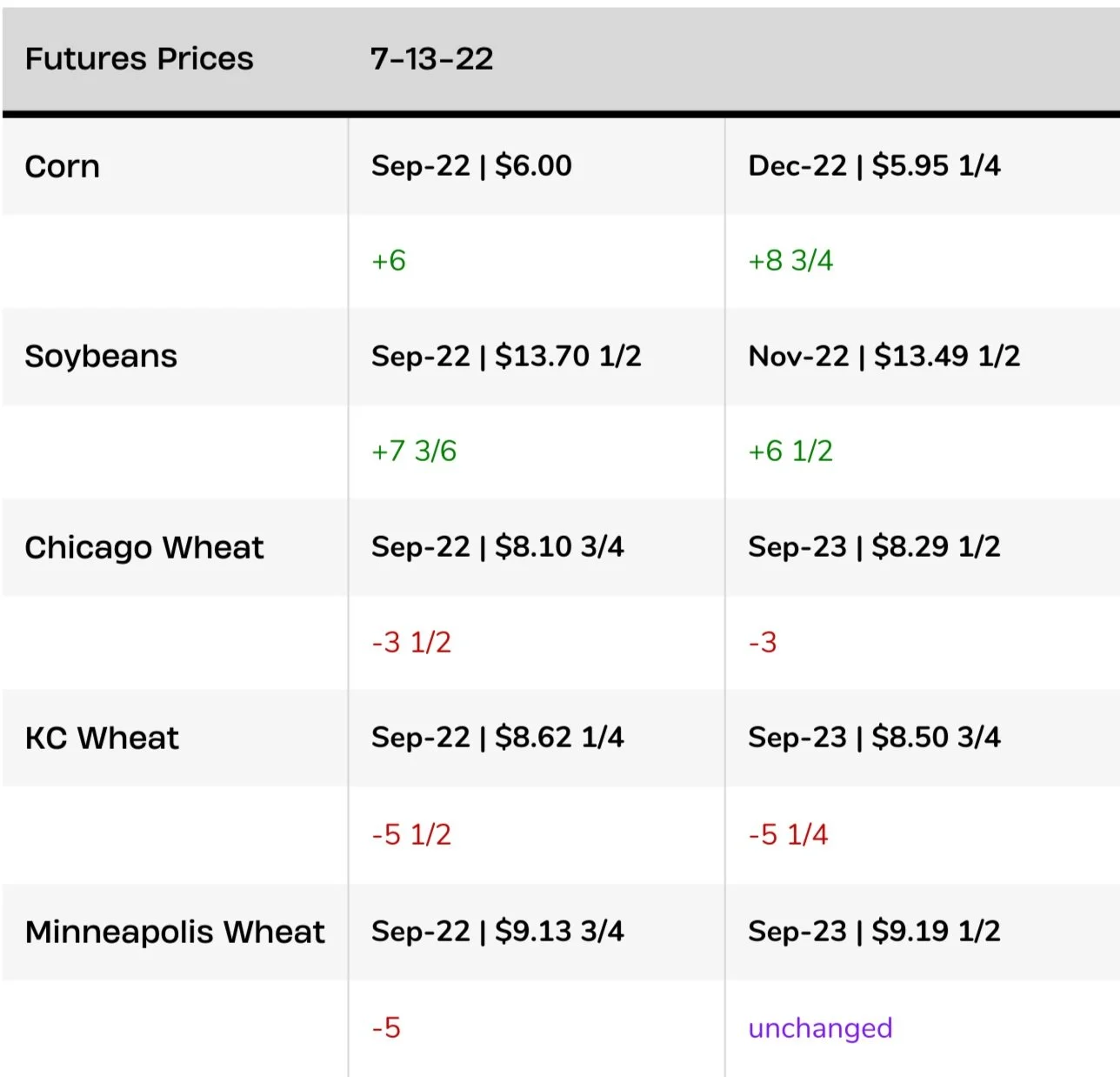
Task: Select Nov-22 $13.49 1/2 soybean price
Action: point(883,356)
